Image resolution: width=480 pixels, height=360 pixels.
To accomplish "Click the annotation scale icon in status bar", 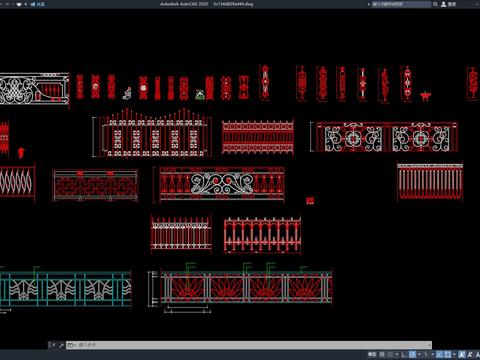I will click(477, 354).
